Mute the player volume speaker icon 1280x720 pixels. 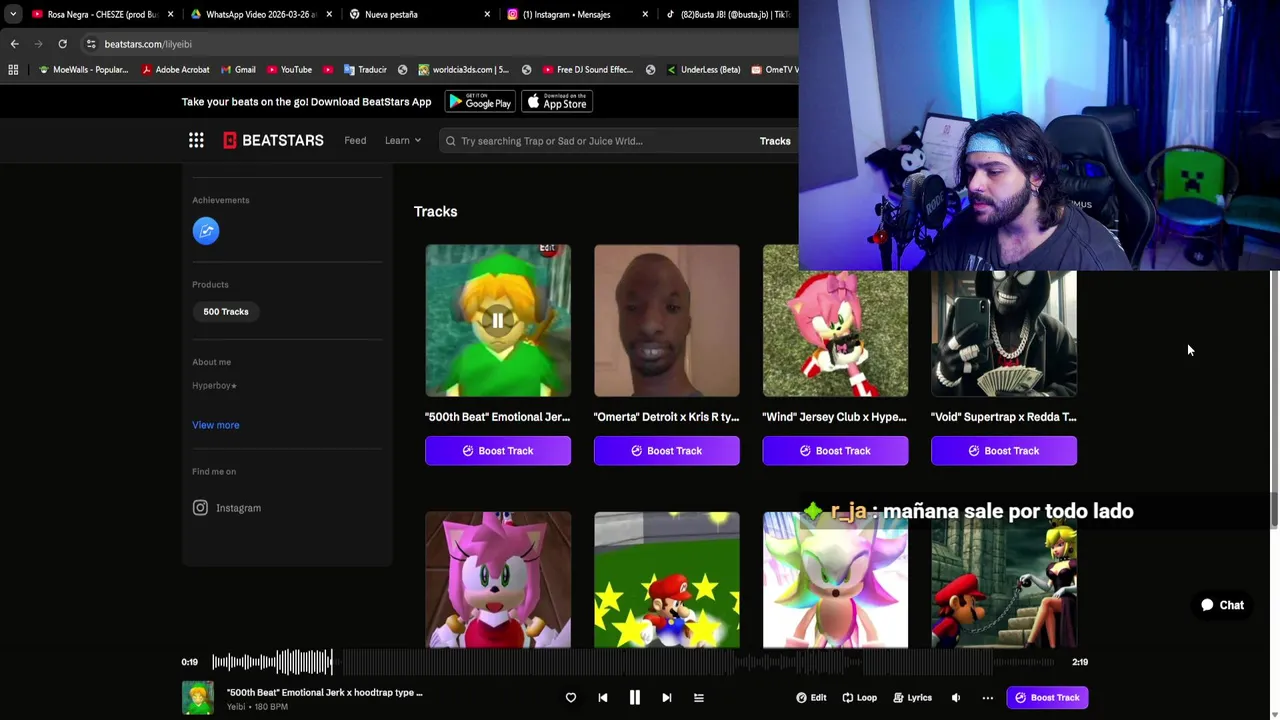[956, 698]
